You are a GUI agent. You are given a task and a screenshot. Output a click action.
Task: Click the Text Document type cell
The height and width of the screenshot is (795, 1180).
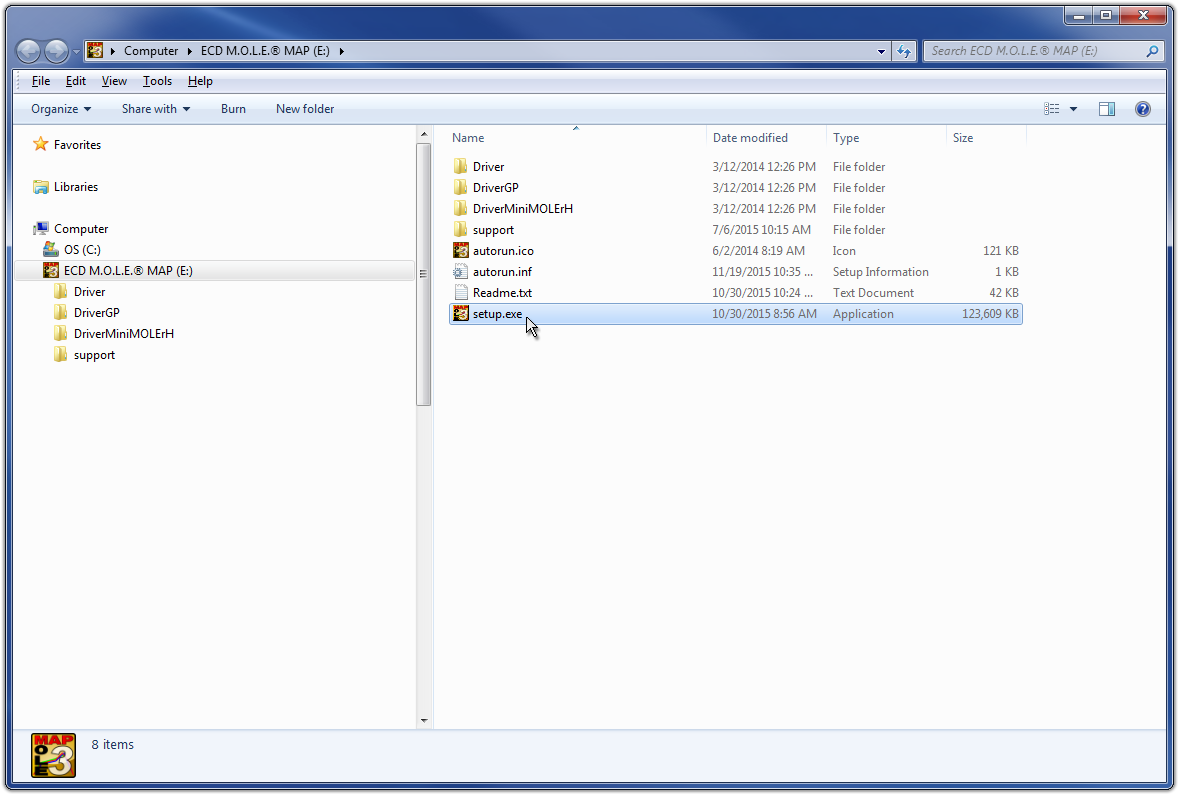click(x=873, y=293)
